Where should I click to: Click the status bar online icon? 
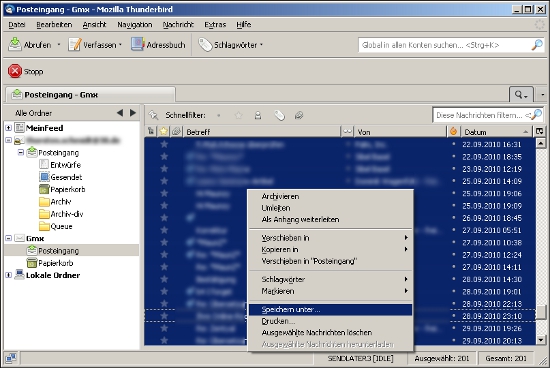pyautogui.click(x=11, y=358)
